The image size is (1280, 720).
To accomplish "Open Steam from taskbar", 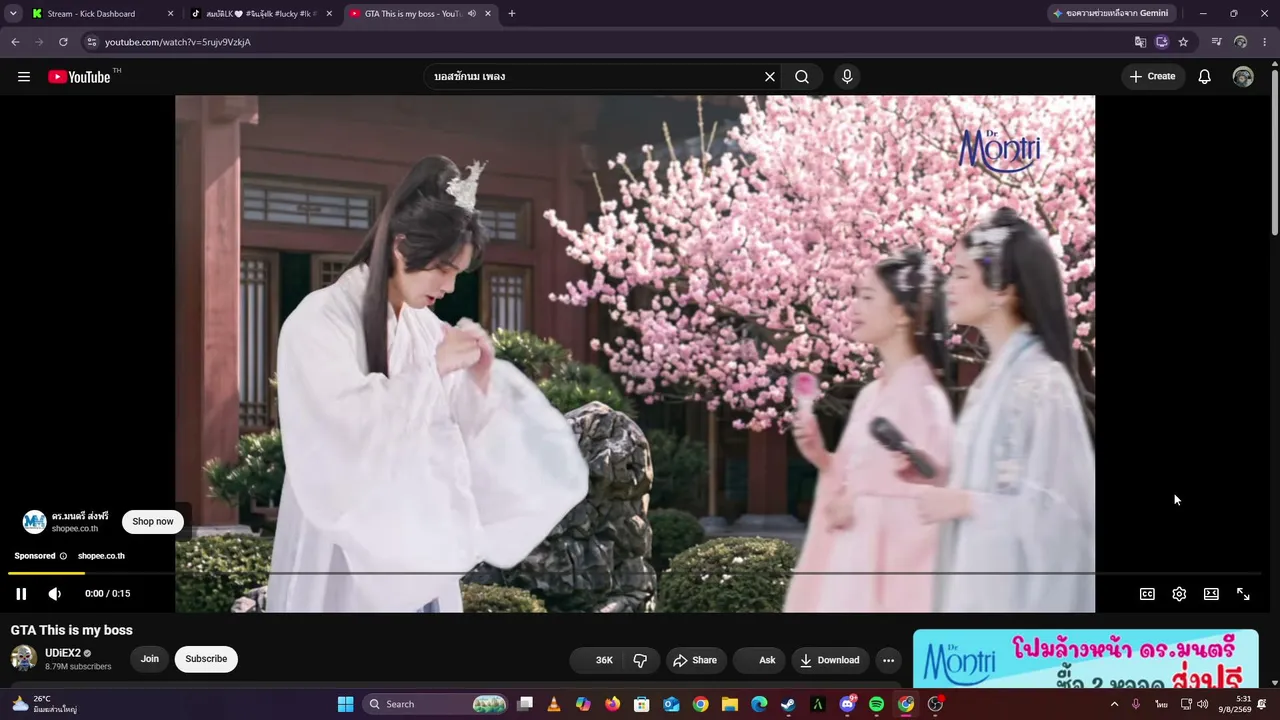I will tap(788, 704).
